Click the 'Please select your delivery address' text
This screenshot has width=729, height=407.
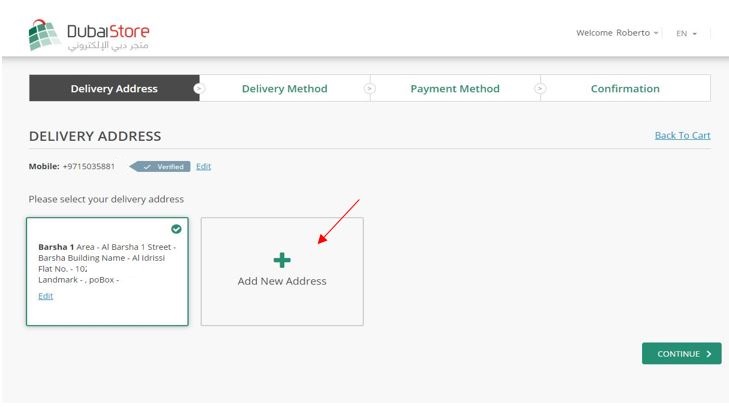[x=106, y=199]
